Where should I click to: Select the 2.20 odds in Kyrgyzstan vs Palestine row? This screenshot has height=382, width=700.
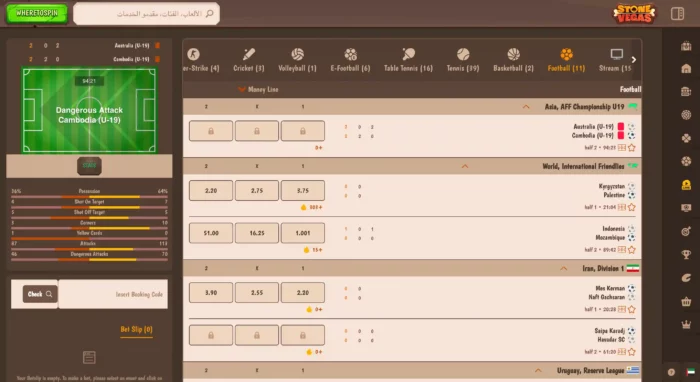[211, 191]
